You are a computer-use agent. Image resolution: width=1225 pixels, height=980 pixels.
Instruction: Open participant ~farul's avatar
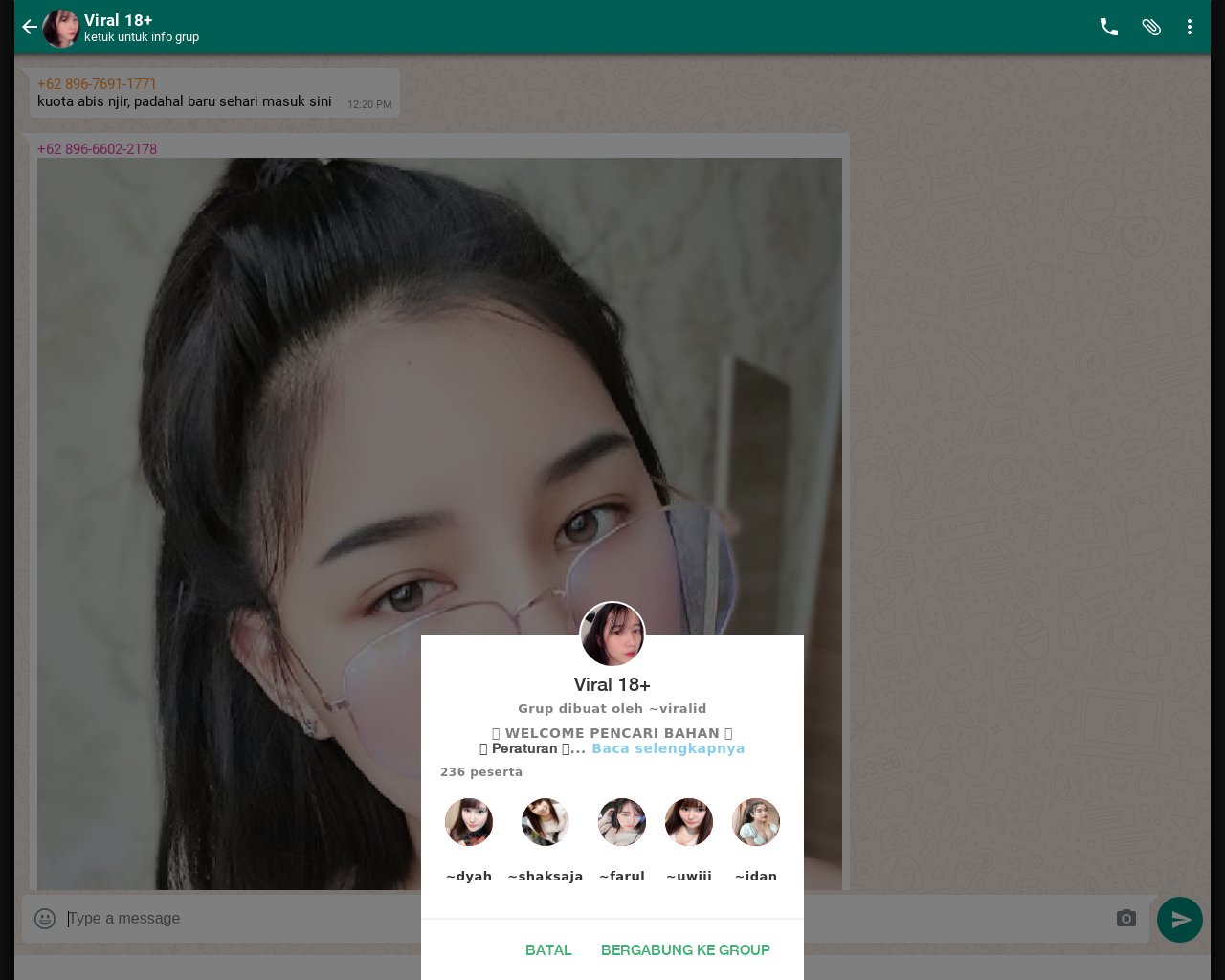[x=622, y=822]
